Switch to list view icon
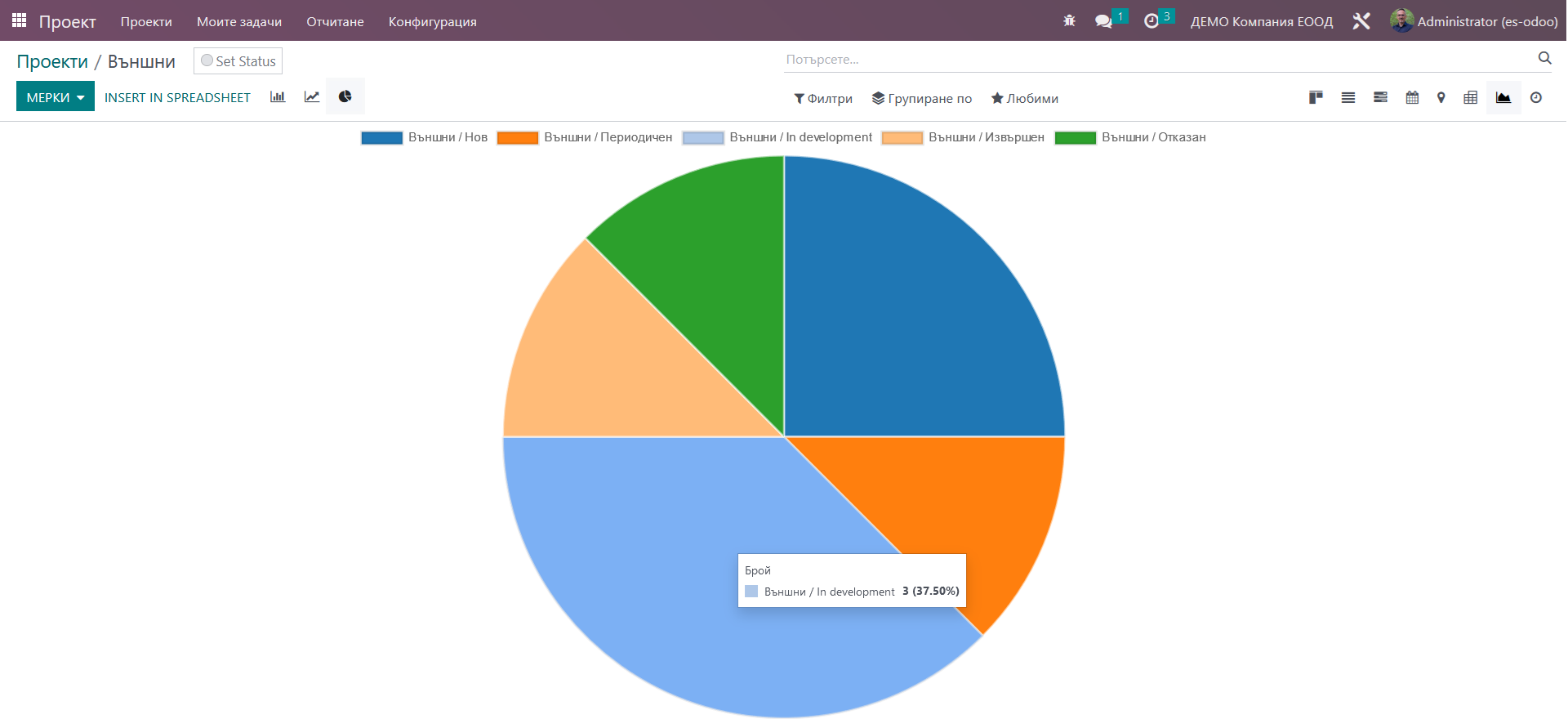 coord(1348,98)
